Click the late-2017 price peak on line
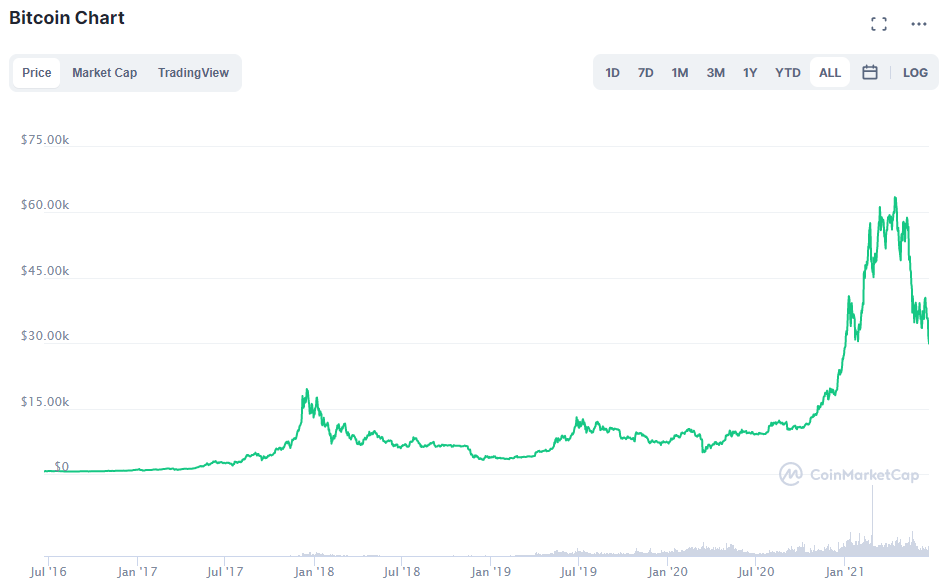Image resolution: width=946 pixels, height=588 pixels. pos(307,390)
